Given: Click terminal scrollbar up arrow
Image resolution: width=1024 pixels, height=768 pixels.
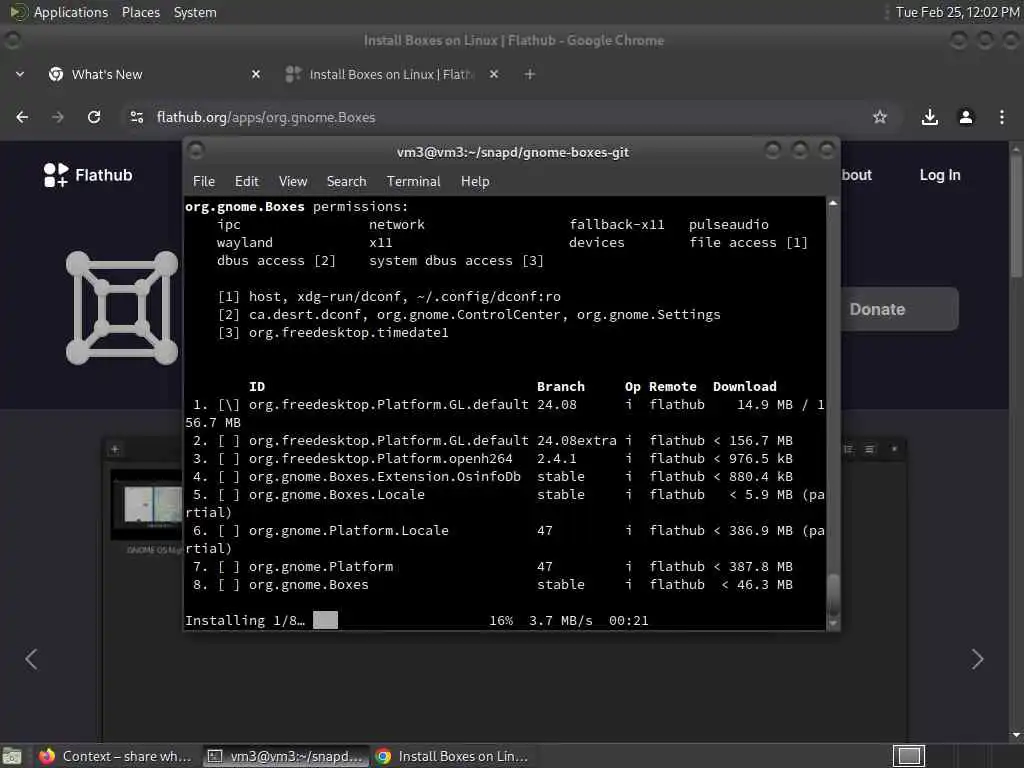Looking at the screenshot, I should (x=833, y=204).
